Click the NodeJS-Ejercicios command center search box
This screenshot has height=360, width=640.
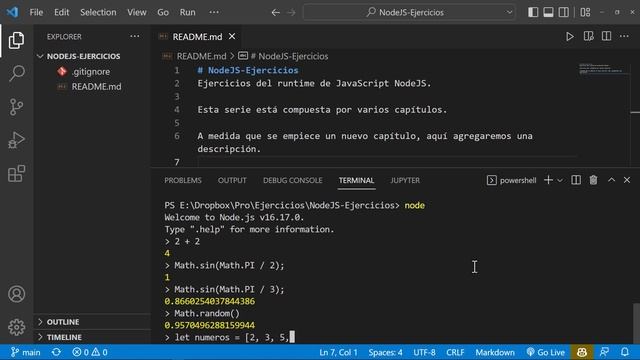pos(409,12)
